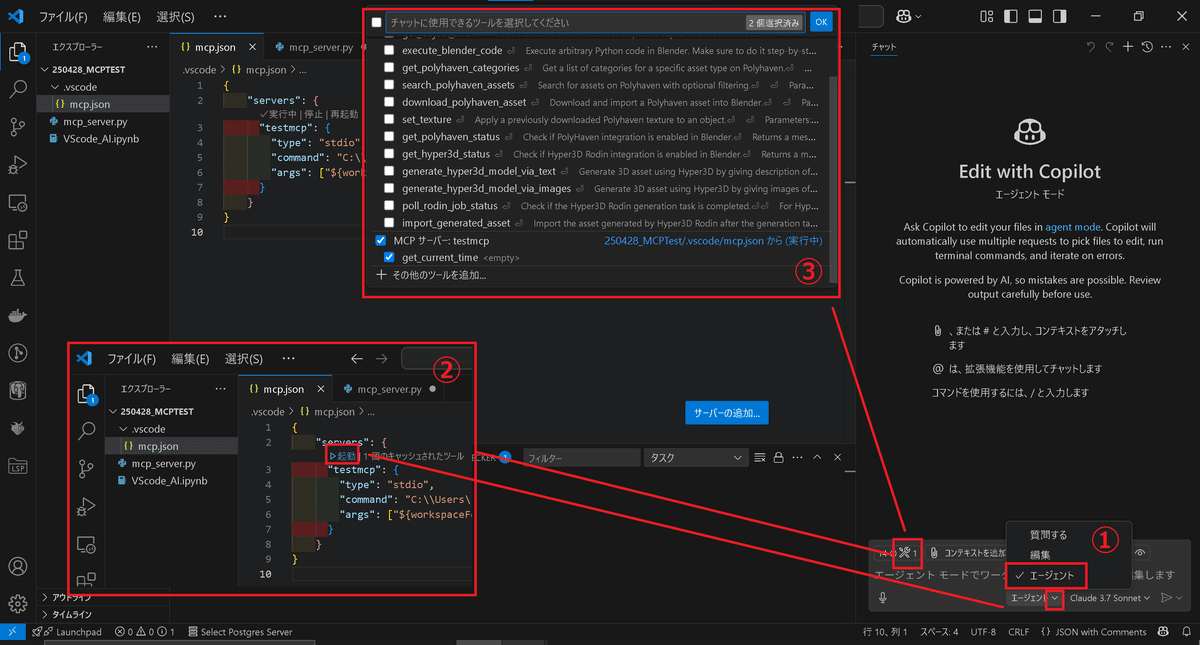Open the notifications bell in the status bar
This screenshot has width=1200, height=645.
(x=1186, y=632)
